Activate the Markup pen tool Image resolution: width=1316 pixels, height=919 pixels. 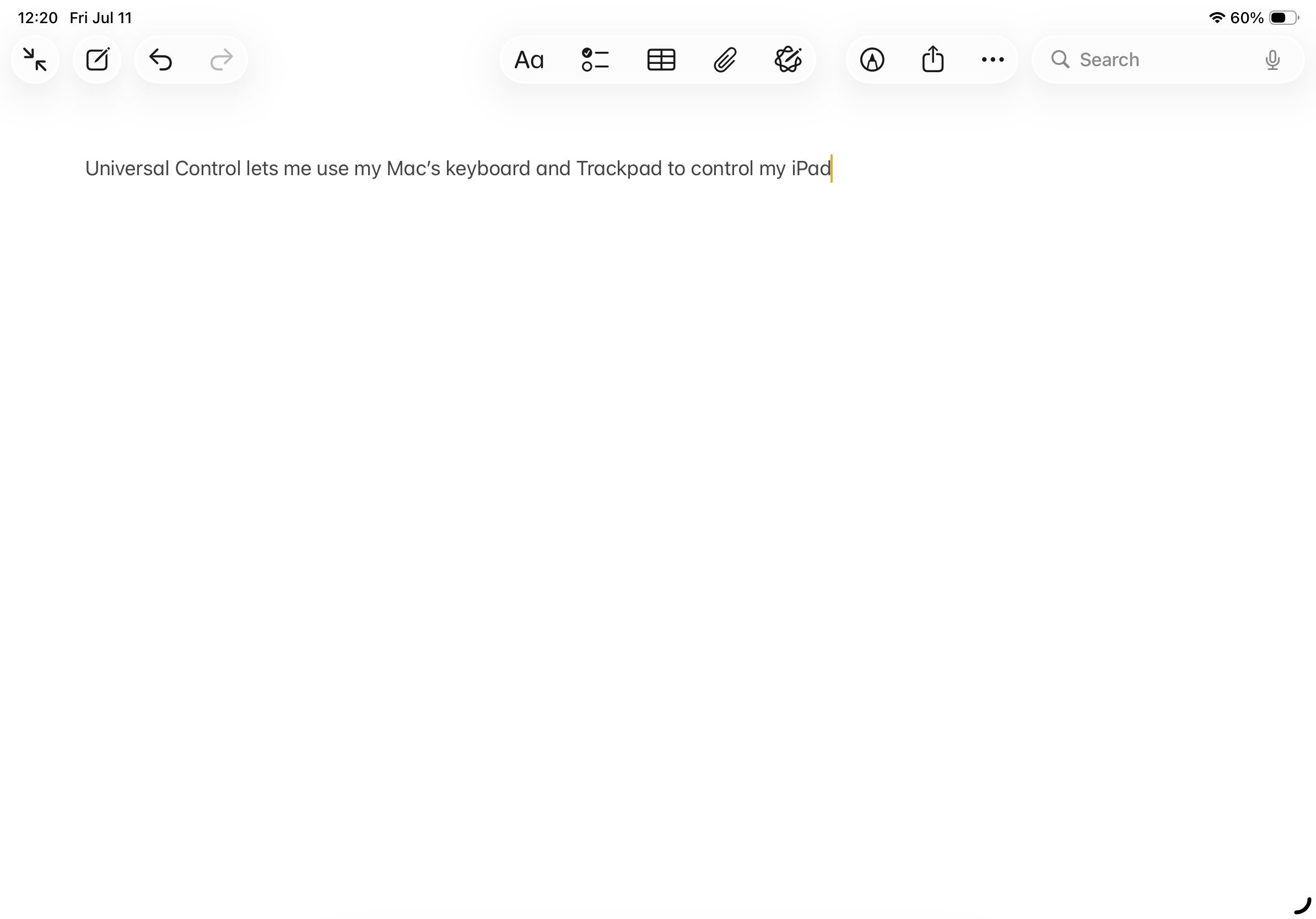(x=872, y=60)
